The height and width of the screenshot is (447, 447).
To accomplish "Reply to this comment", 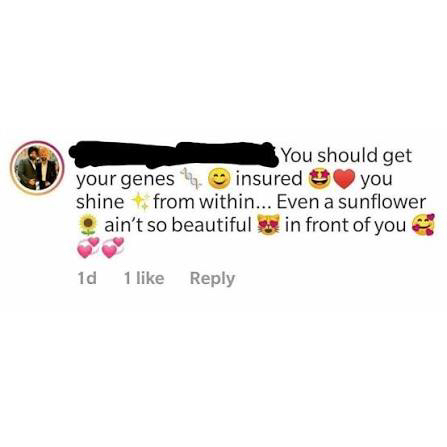I will 212,279.
